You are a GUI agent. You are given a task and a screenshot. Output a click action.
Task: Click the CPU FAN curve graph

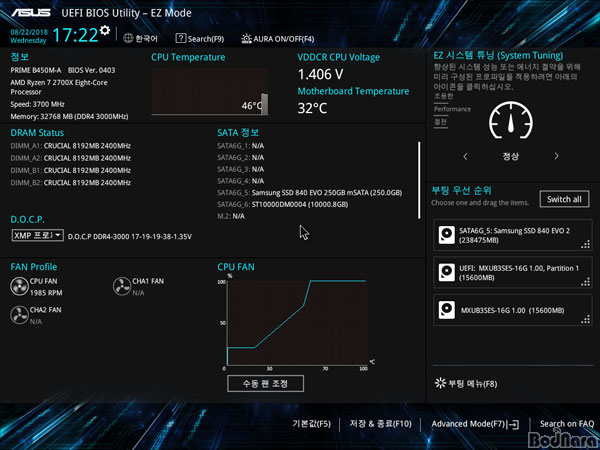297,323
